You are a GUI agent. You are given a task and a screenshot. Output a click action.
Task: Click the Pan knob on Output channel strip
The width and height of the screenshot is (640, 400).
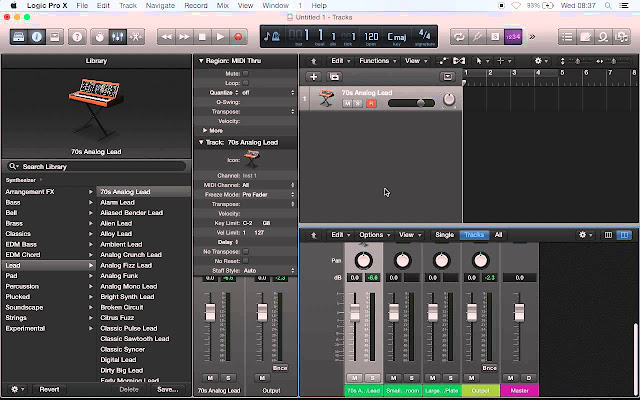coord(480,260)
